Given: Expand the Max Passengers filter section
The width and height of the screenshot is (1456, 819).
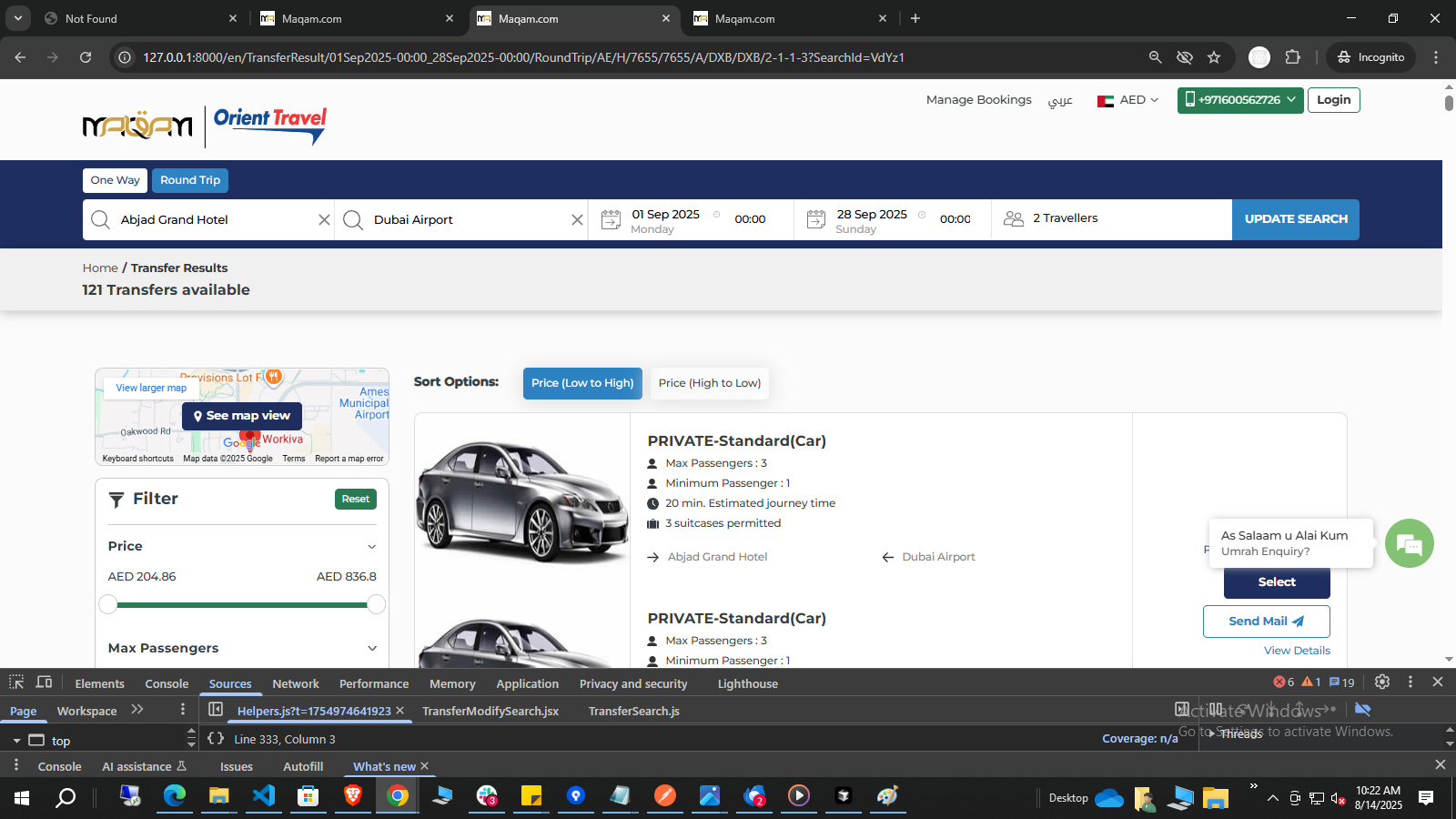Looking at the screenshot, I should coord(371,649).
